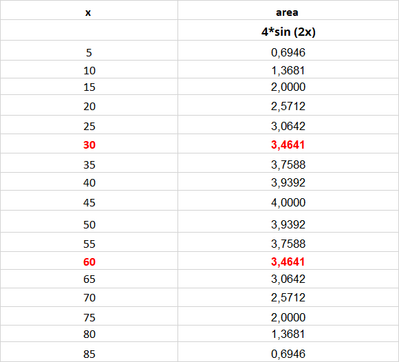The width and height of the screenshot is (399, 362).
Task: Click area value 0,6946 in the x=5 row
Action: pyautogui.click(x=288, y=51)
